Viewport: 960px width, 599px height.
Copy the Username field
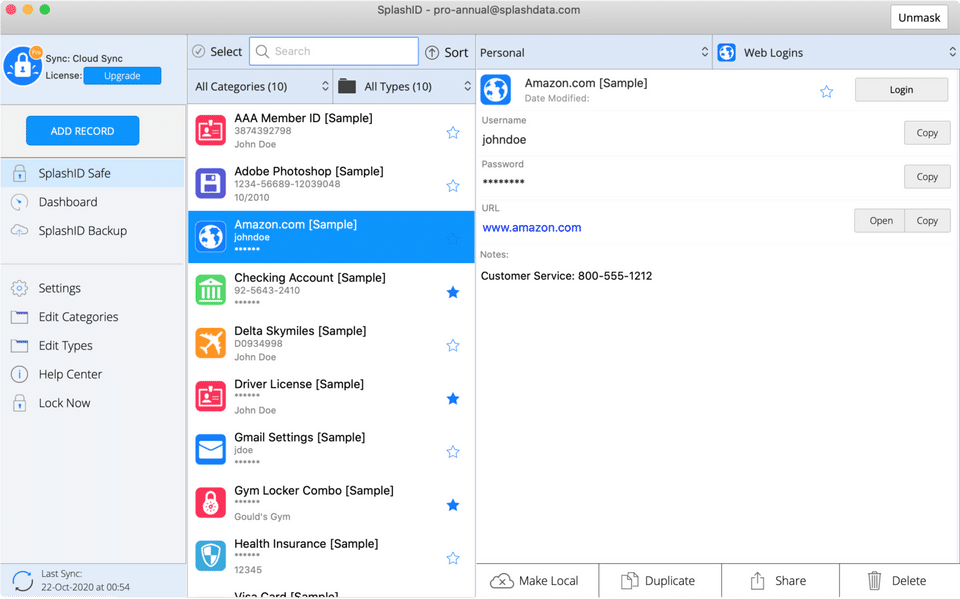927,133
